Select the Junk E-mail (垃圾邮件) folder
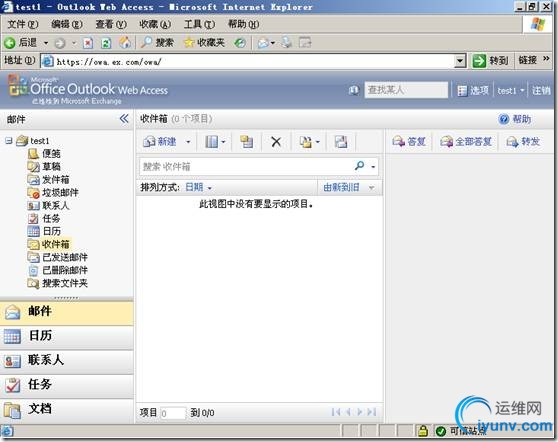Screen dimensions: 558x442 point(53,193)
